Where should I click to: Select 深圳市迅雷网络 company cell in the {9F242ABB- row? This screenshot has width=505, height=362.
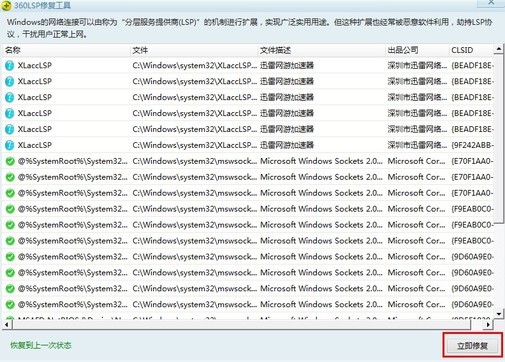point(417,145)
